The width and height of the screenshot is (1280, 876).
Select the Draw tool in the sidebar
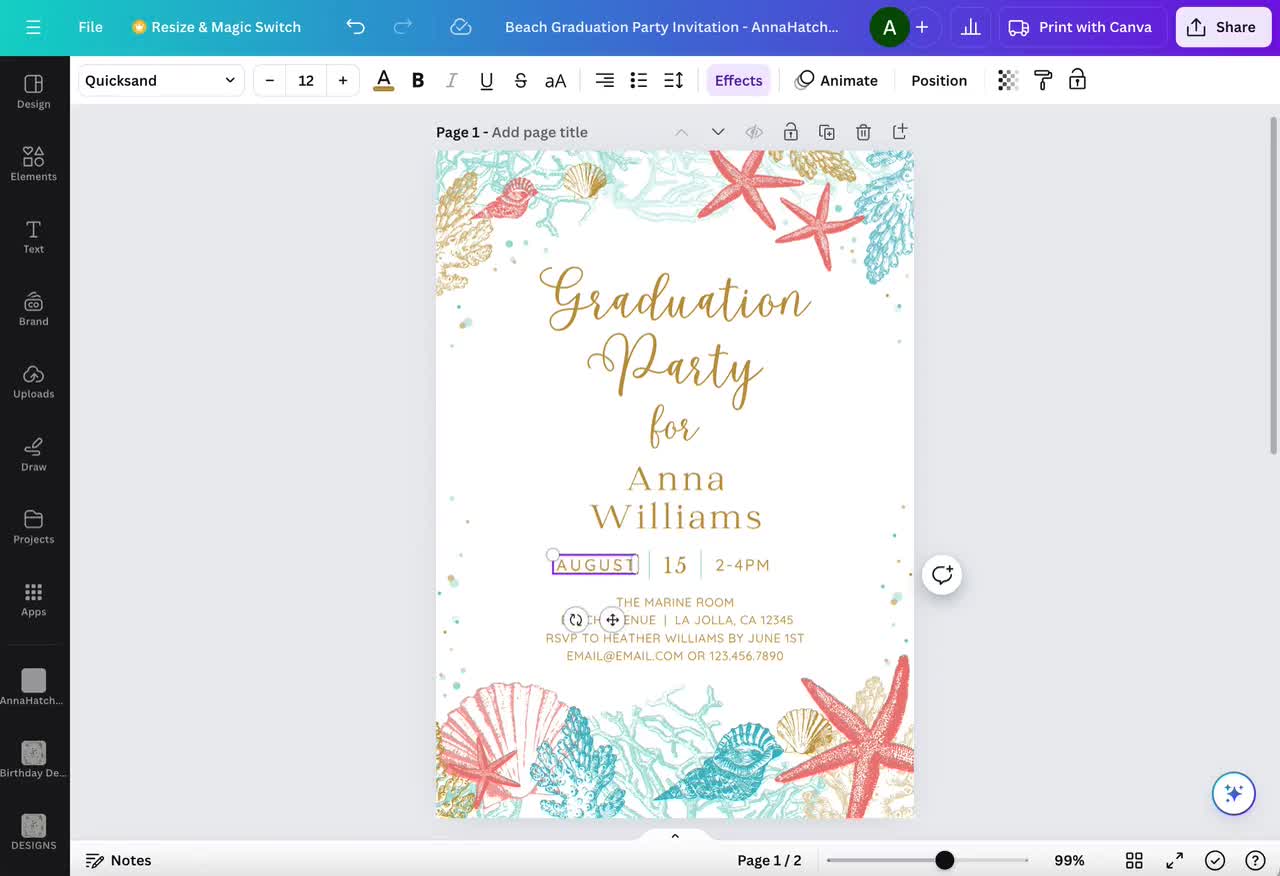33,453
